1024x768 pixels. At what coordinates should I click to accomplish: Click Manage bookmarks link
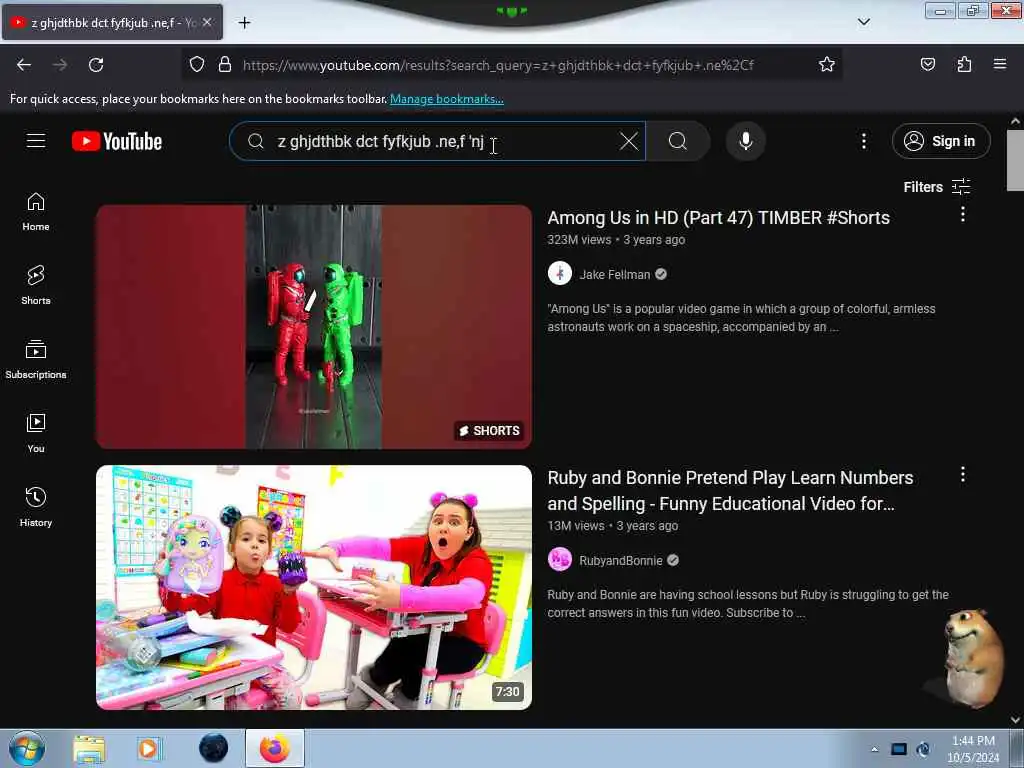click(447, 99)
